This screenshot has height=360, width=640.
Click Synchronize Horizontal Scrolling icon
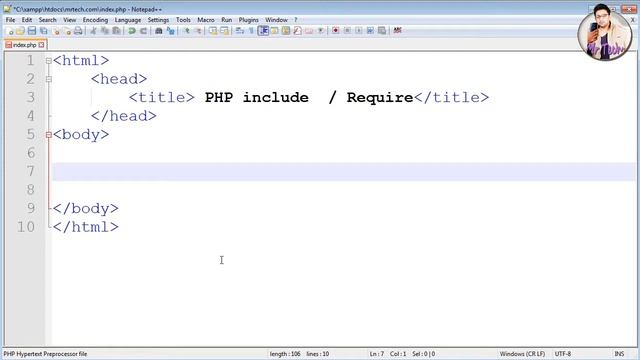(224, 31)
